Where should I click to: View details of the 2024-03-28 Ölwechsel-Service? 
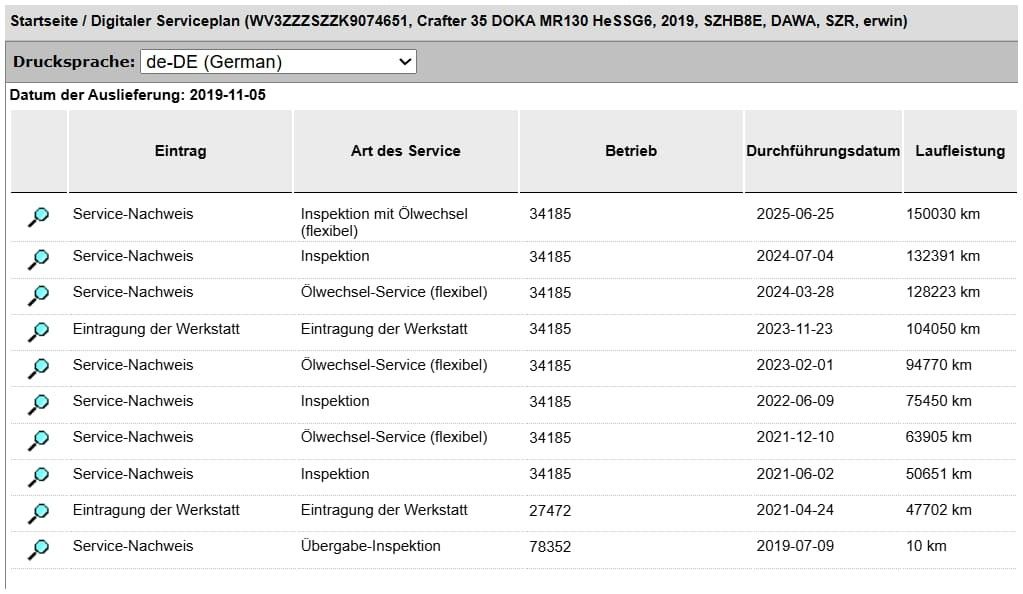(x=38, y=296)
